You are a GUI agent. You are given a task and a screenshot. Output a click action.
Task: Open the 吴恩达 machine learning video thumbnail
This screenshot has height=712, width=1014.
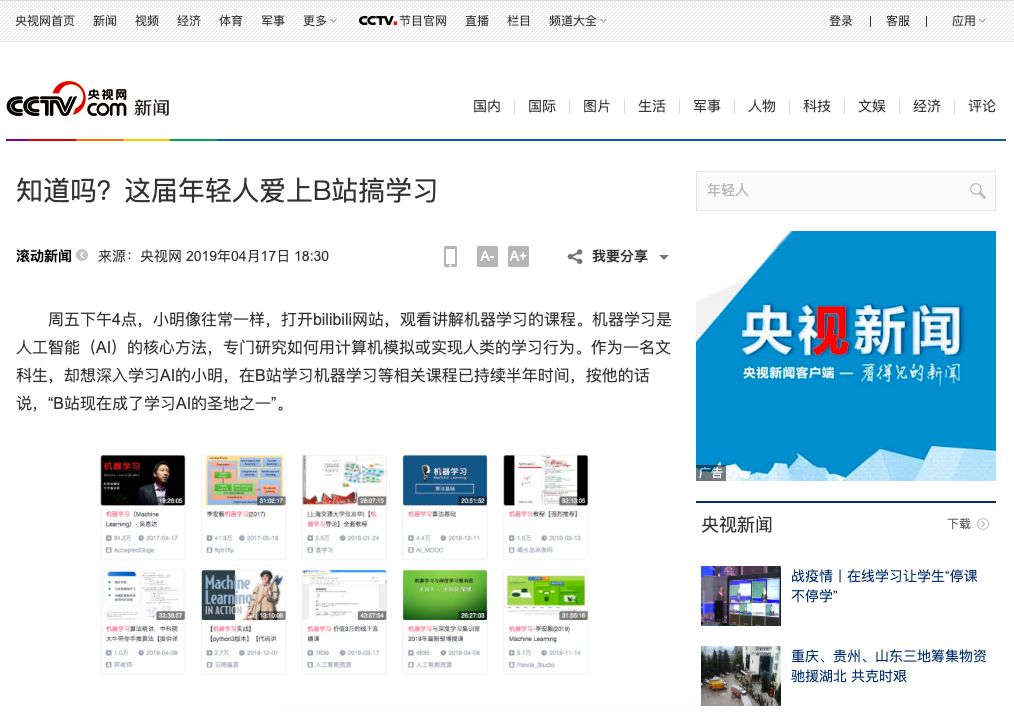pos(142,480)
